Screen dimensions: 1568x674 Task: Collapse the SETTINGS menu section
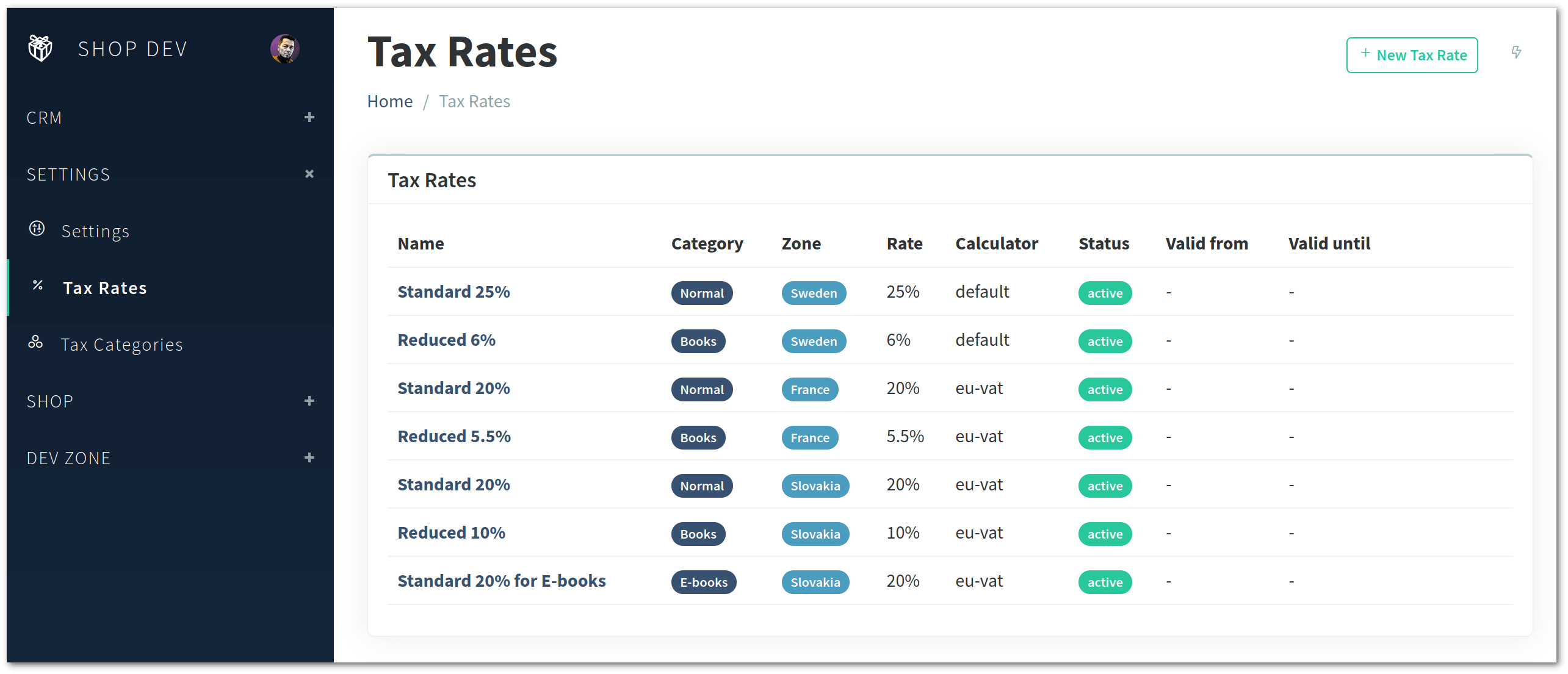[x=309, y=174]
